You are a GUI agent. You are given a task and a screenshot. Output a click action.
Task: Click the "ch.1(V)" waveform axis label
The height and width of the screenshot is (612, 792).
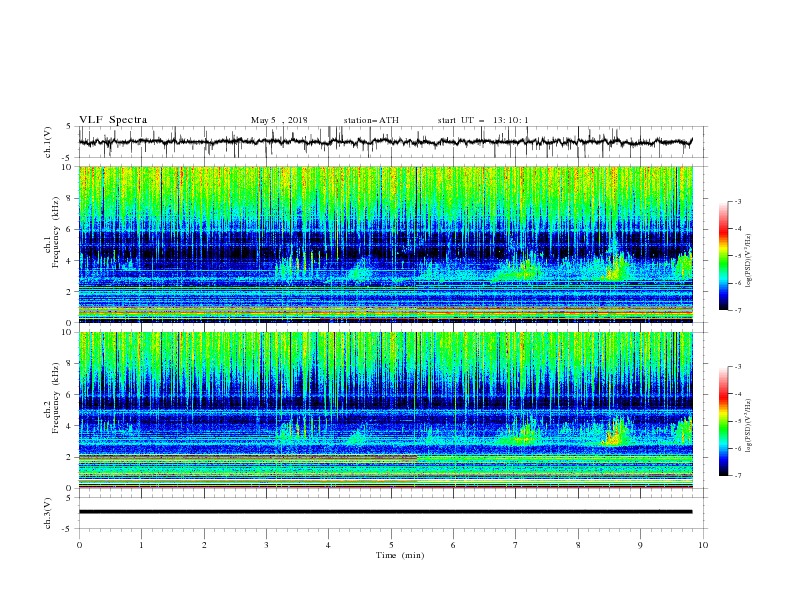(48, 142)
